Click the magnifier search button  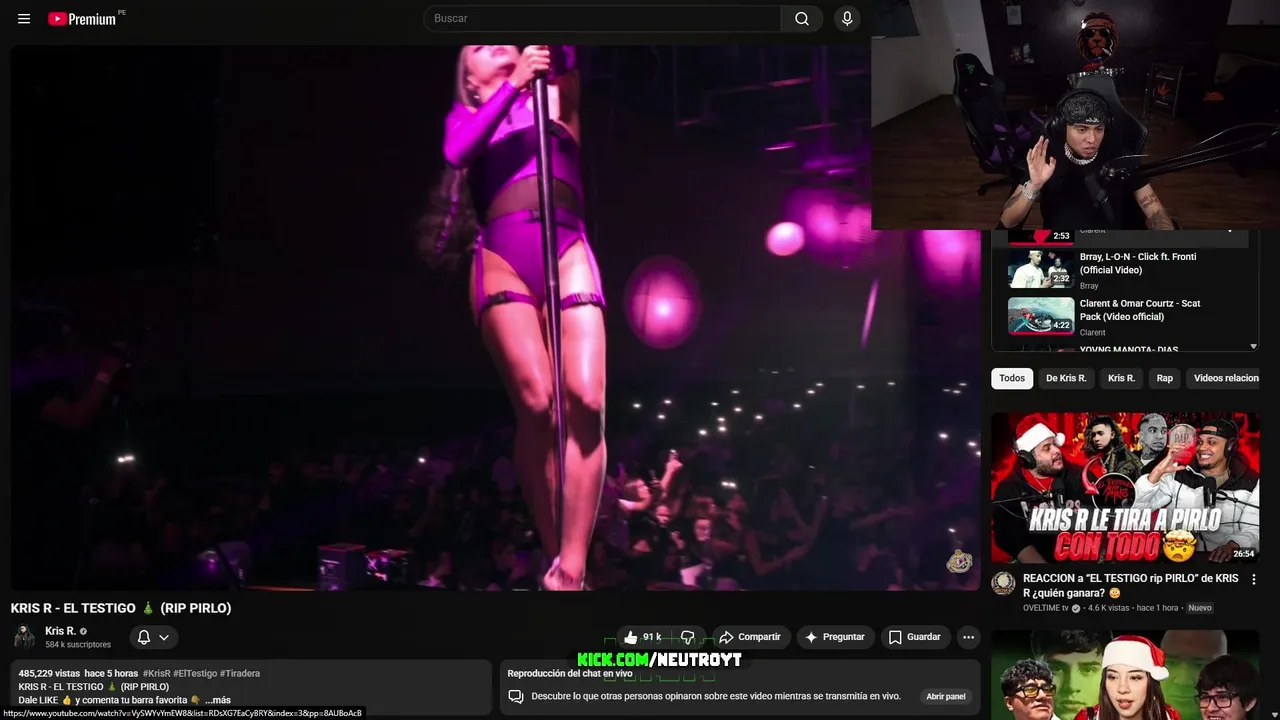802,18
